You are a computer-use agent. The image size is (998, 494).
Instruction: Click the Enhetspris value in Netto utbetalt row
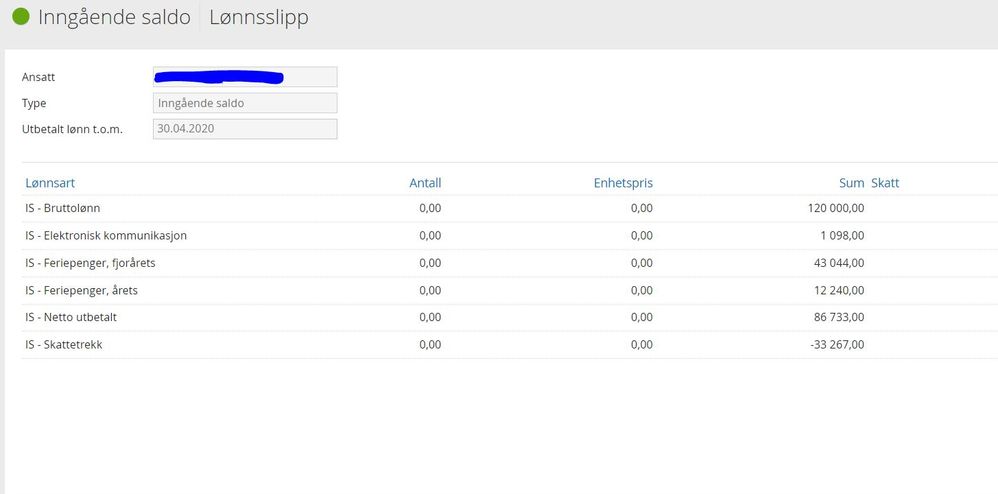pyautogui.click(x=642, y=317)
